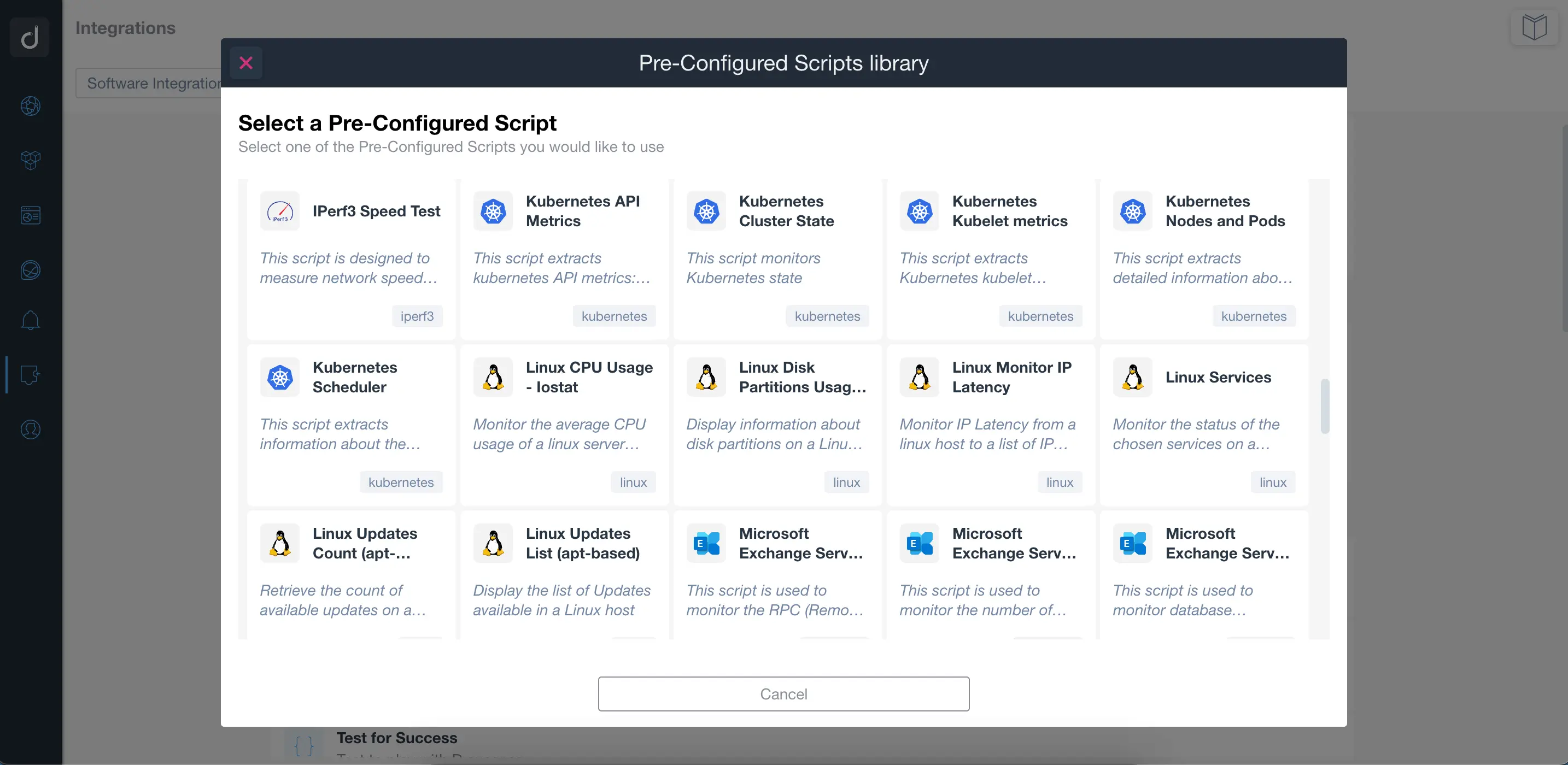
Task: Open the user account icon in sidebar
Action: point(31,429)
